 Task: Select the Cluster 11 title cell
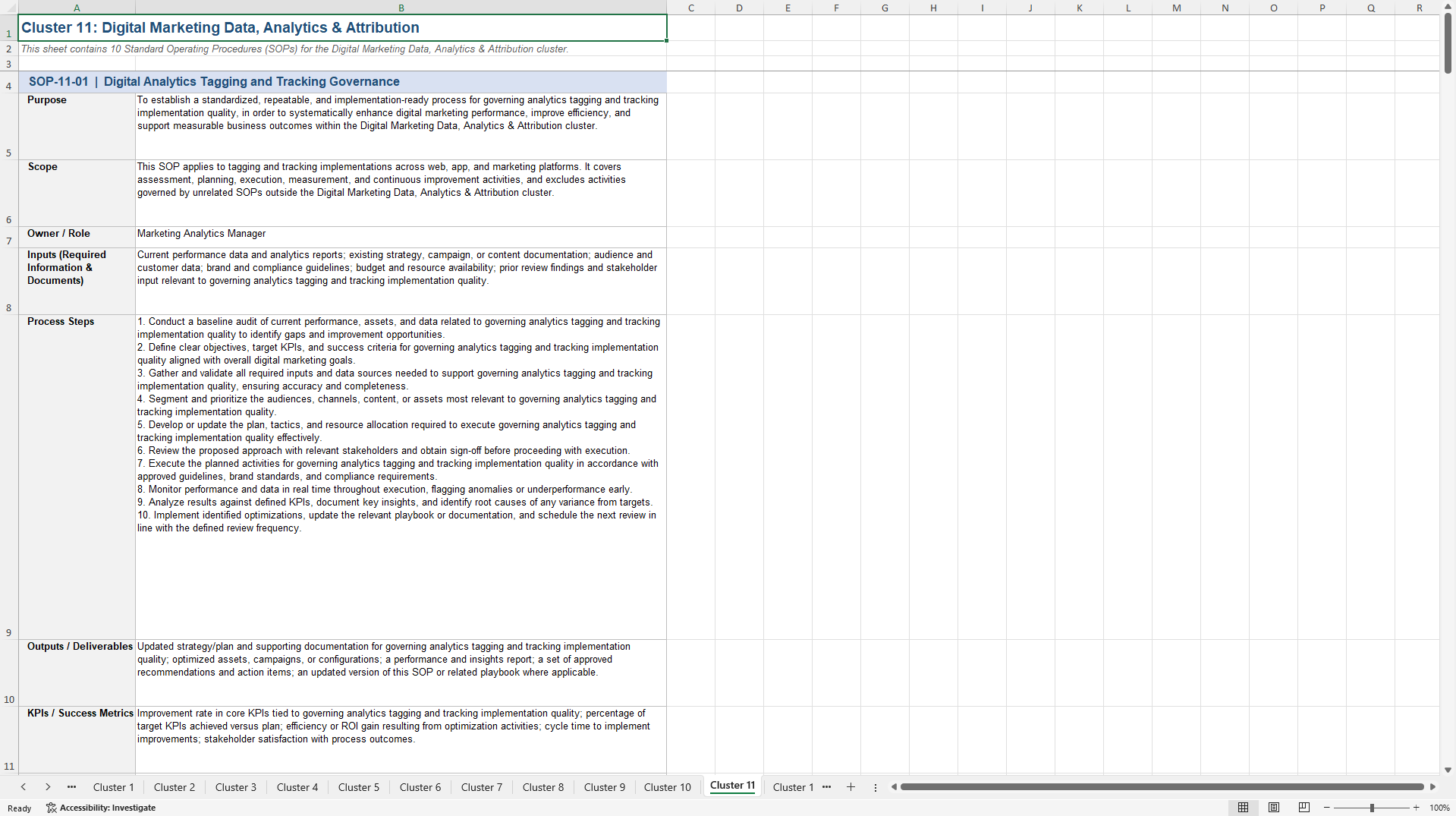tap(342, 28)
